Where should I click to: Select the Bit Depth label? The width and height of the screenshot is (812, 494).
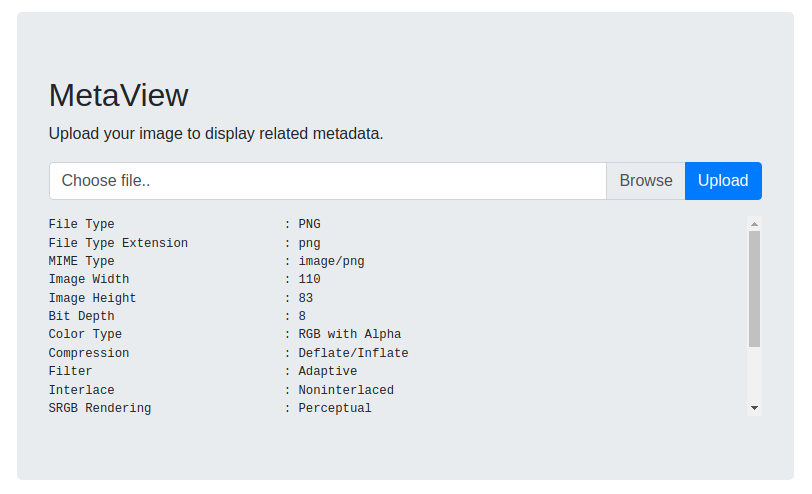click(x=81, y=316)
